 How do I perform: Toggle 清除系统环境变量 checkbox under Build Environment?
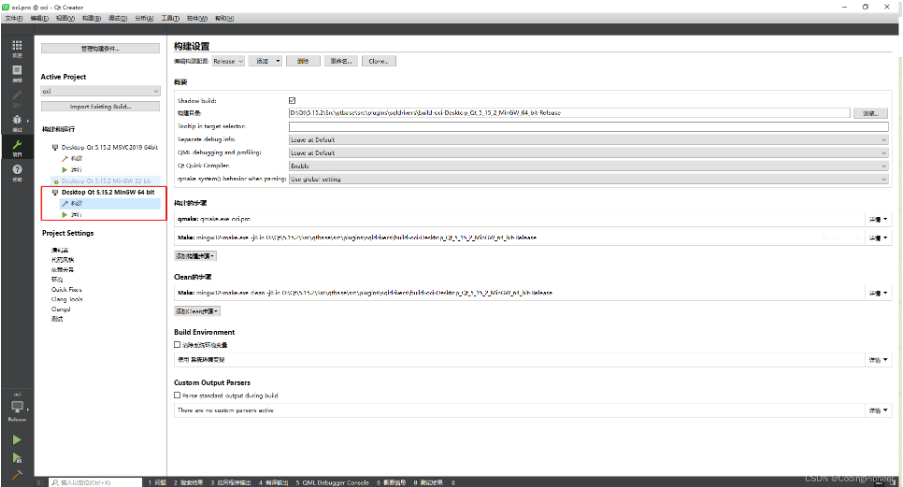click(177, 345)
